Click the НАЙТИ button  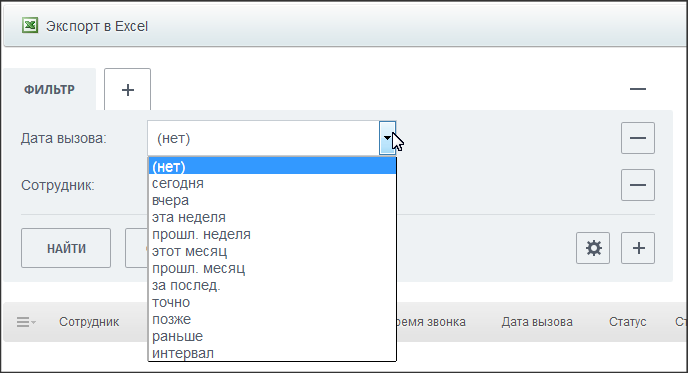click(66, 248)
